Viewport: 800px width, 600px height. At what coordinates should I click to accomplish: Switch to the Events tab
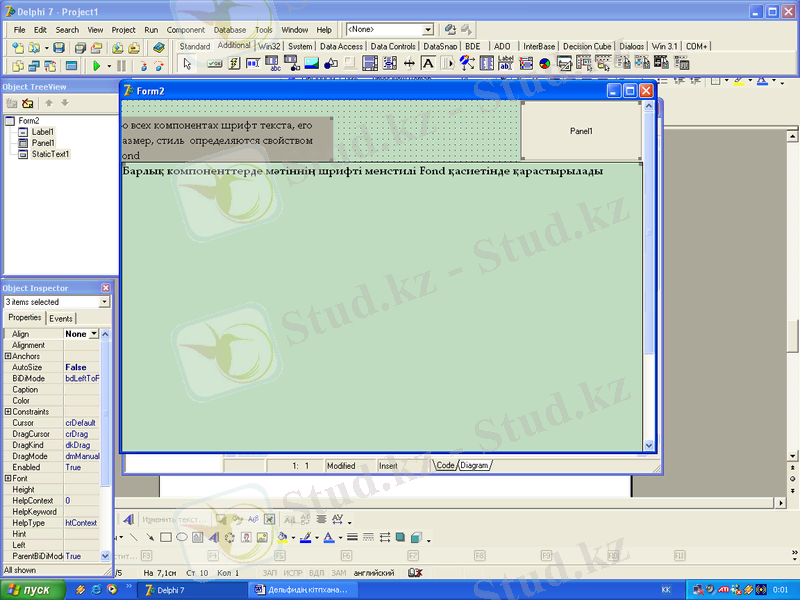(x=61, y=318)
